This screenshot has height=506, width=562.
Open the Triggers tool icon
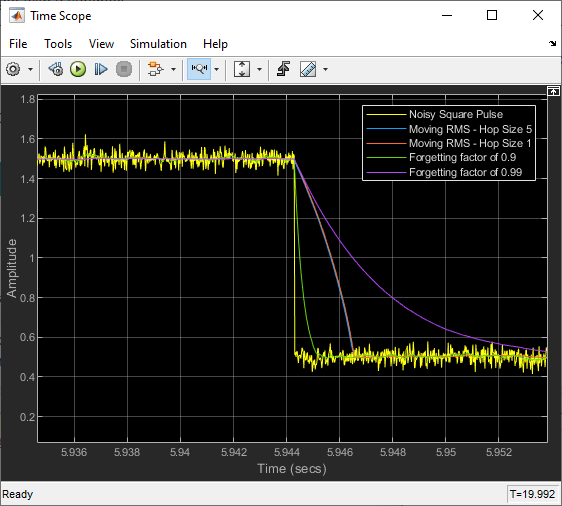(x=283, y=69)
